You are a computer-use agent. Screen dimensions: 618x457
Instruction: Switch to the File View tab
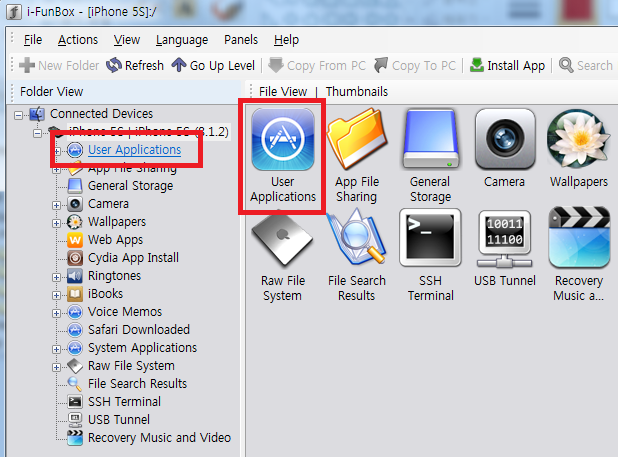283,91
